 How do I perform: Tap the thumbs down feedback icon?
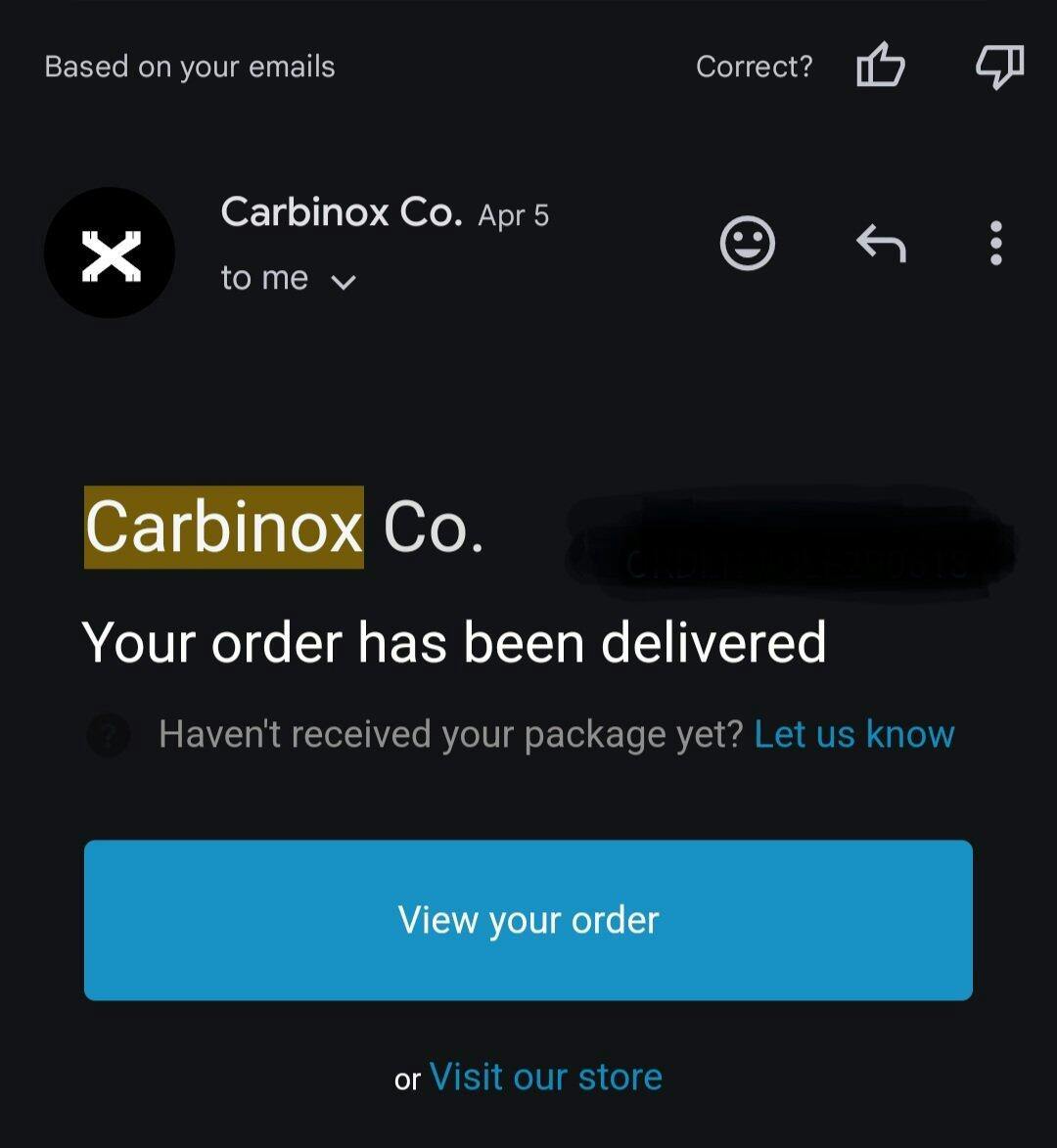[x=1000, y=66]
